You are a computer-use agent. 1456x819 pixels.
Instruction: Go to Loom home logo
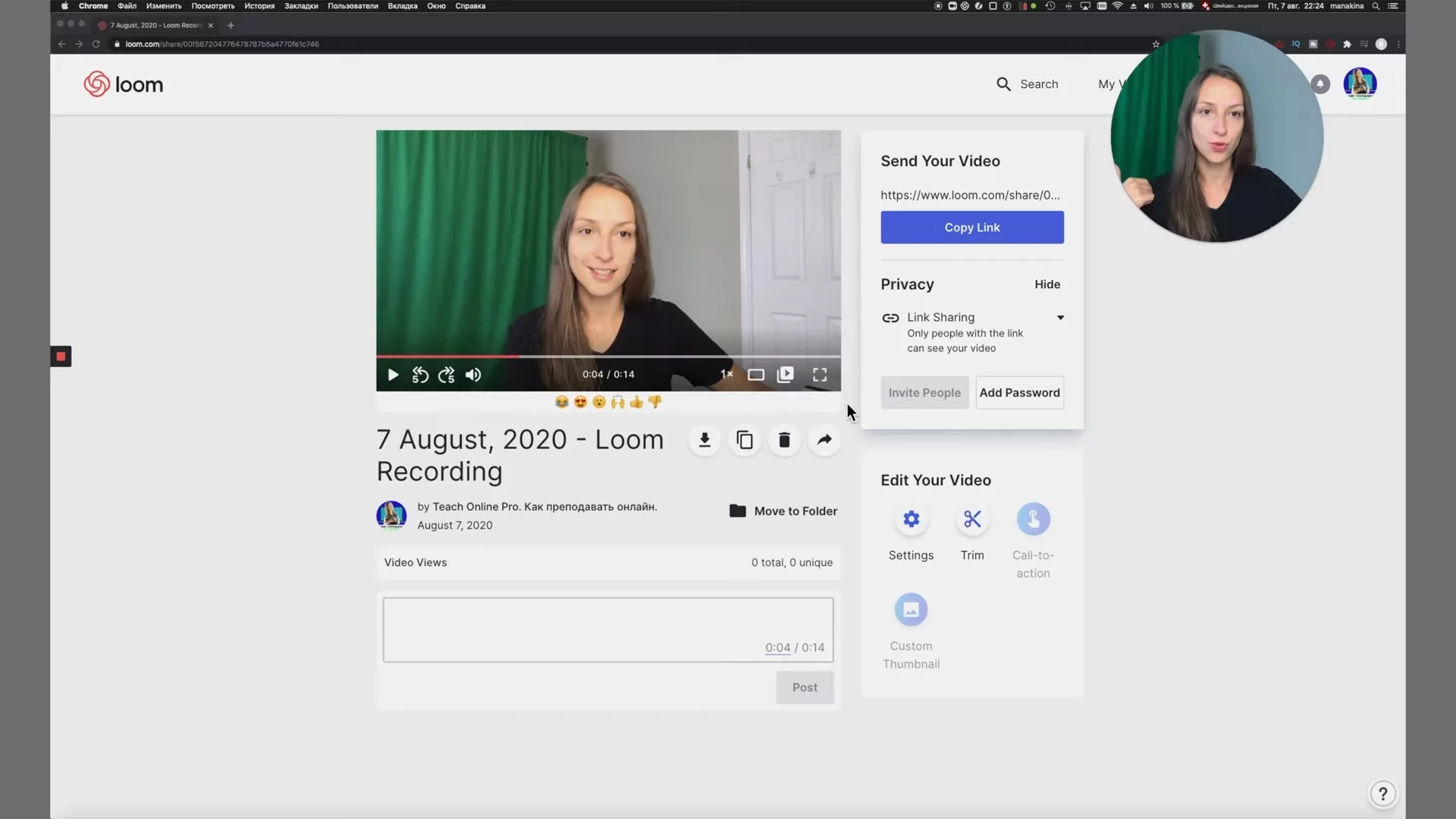pyautogui.click(x=124, y=84)
